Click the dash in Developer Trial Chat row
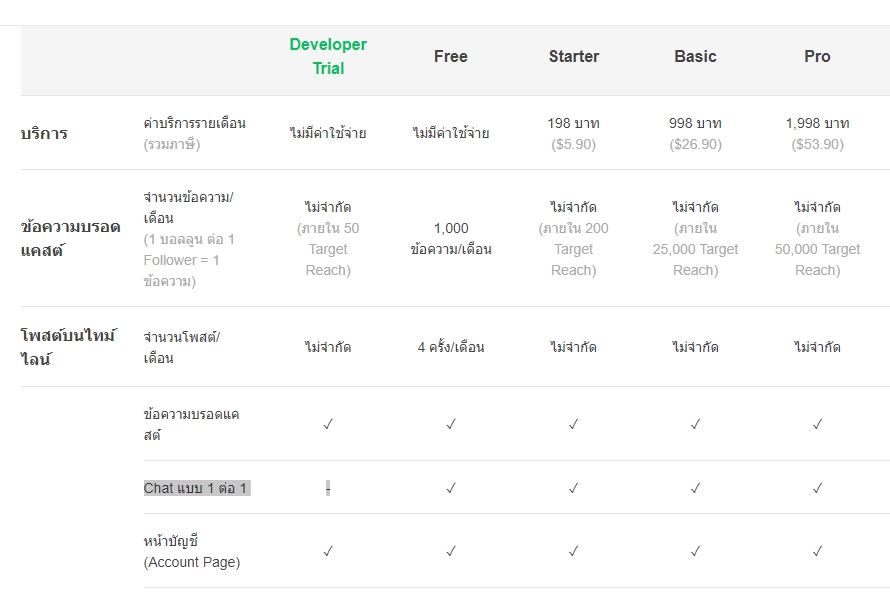Image resolution: width=890 pixels, height=594 pixels. (x=328, y=488)
